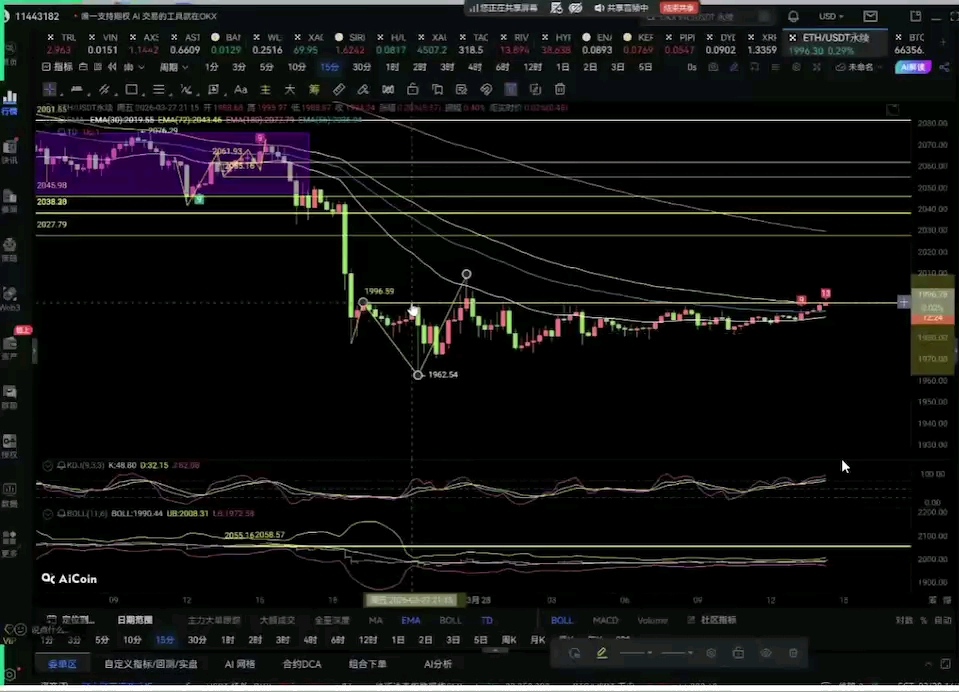Select the ruler measurement tool
959x692 pixels.
(339, 90)
